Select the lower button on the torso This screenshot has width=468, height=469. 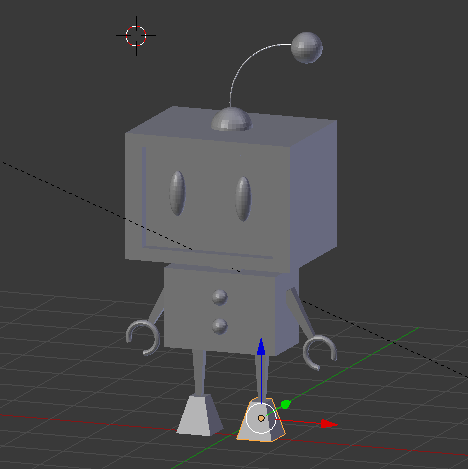(220, 326)
